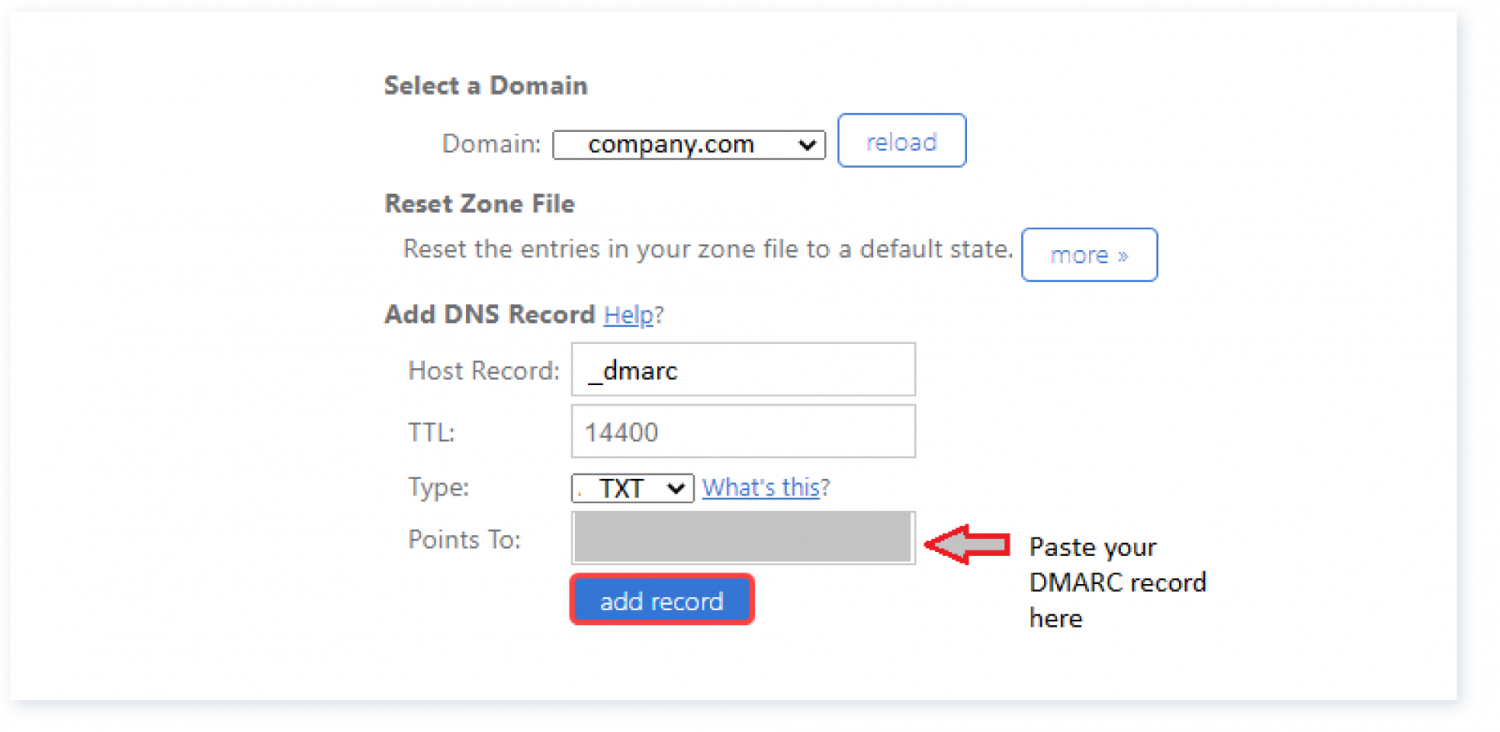The image size is (1500, 732).
Task: Click the Reset Zone File heading
Action: pos(479,203)
